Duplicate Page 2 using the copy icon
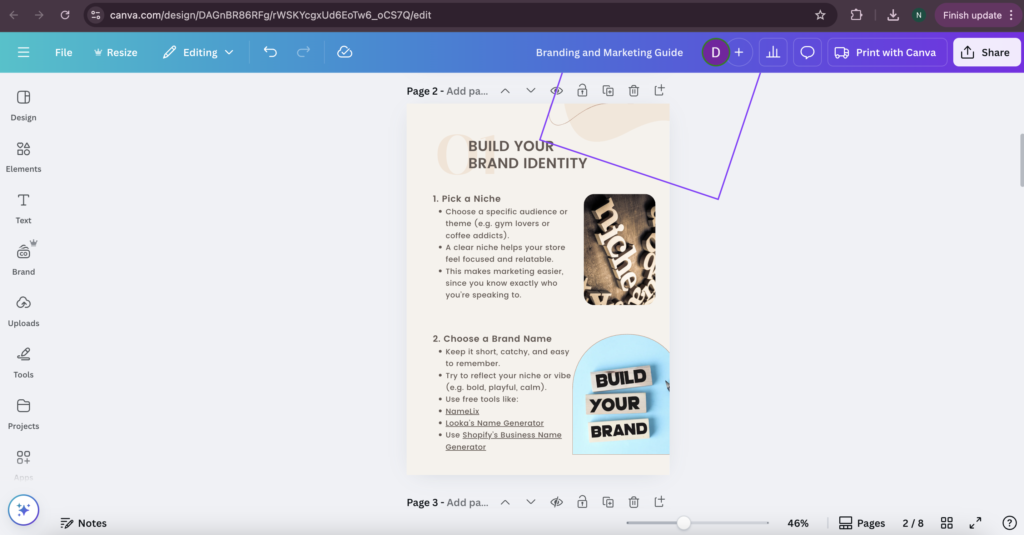1024x535 pixels. (608, 91)
